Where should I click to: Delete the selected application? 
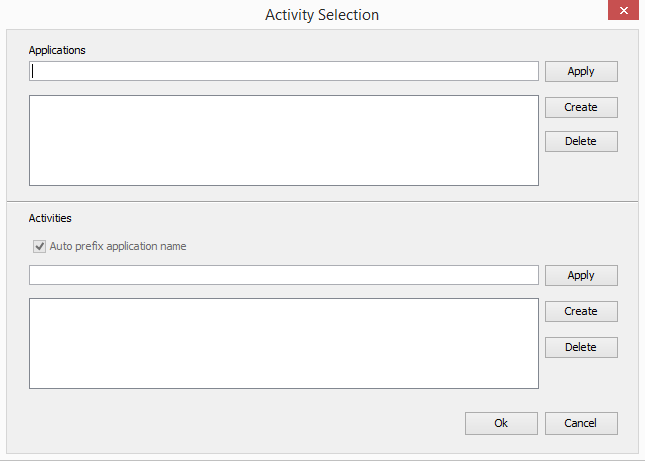[581, 141]
